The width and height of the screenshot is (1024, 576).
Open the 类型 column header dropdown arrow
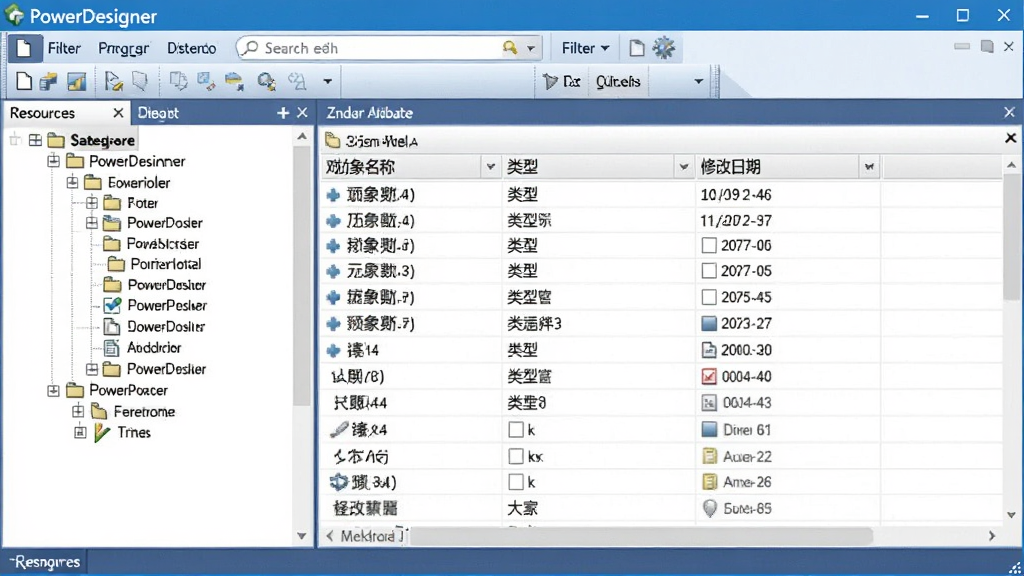point(683,167)
